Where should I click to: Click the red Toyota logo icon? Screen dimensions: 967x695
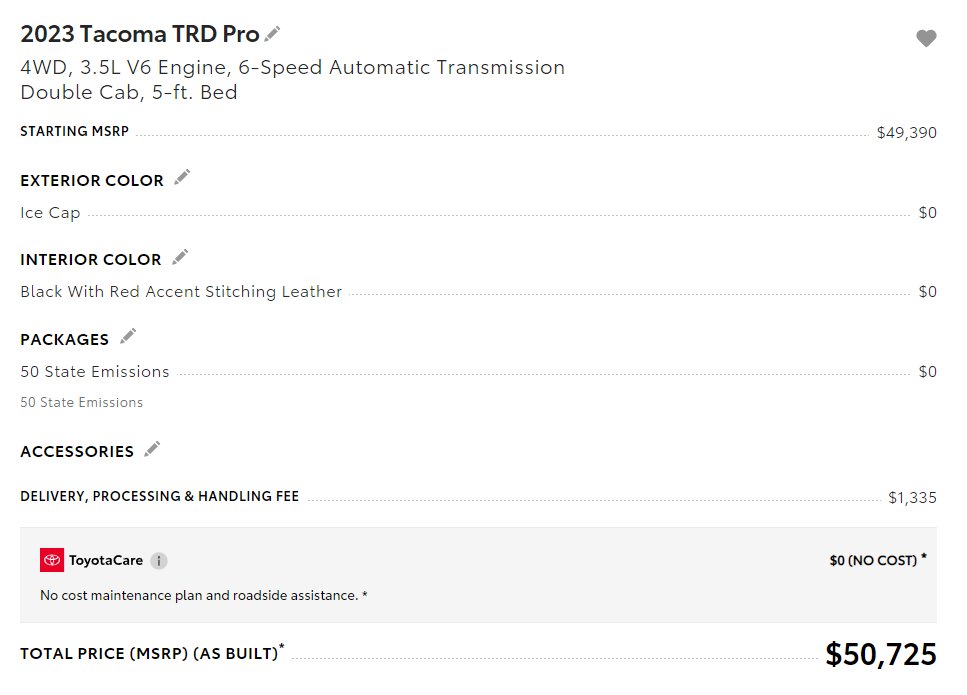[x=52, y=560]
